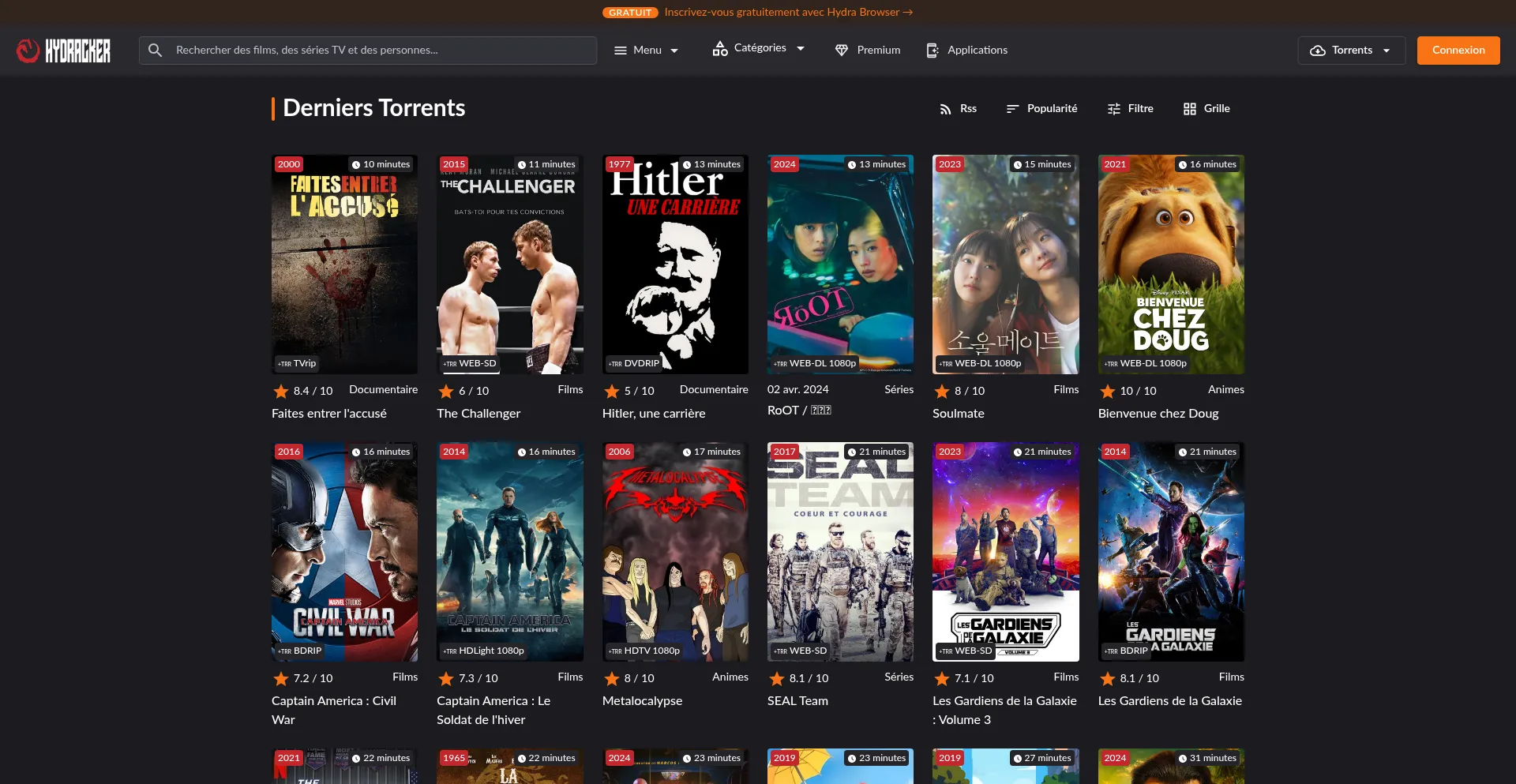Open the Filtre options
1516x784 pixels.
[1131, 109]
